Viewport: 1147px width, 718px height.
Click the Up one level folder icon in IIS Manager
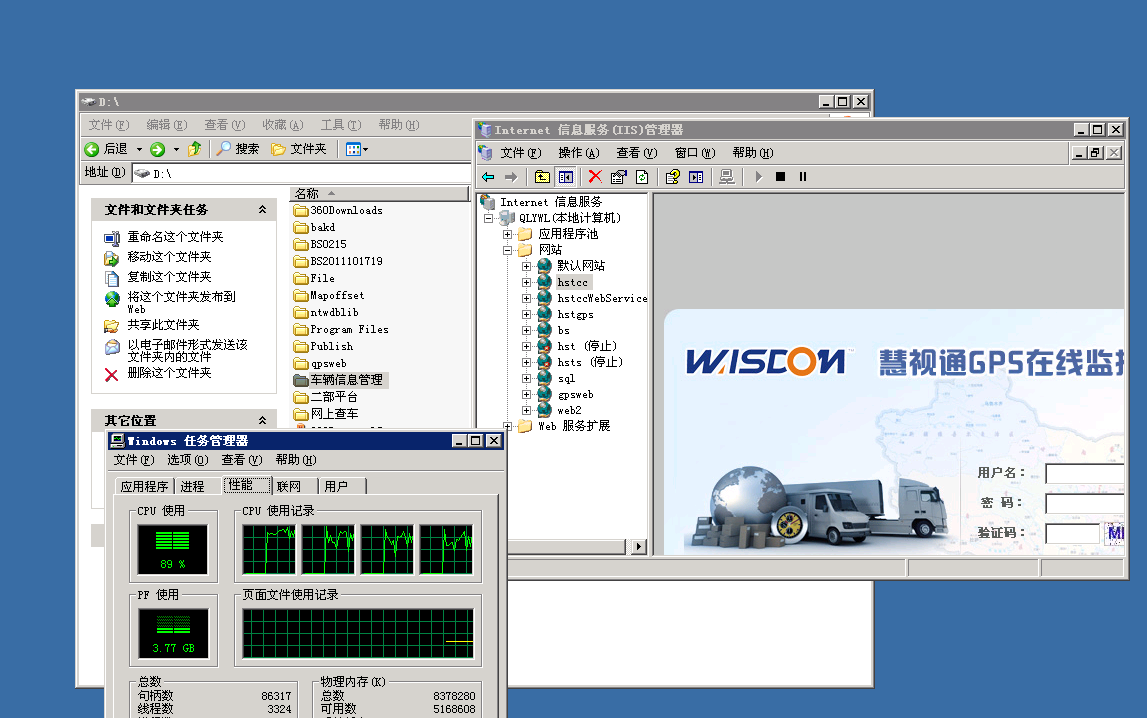[x=542, y=177]
